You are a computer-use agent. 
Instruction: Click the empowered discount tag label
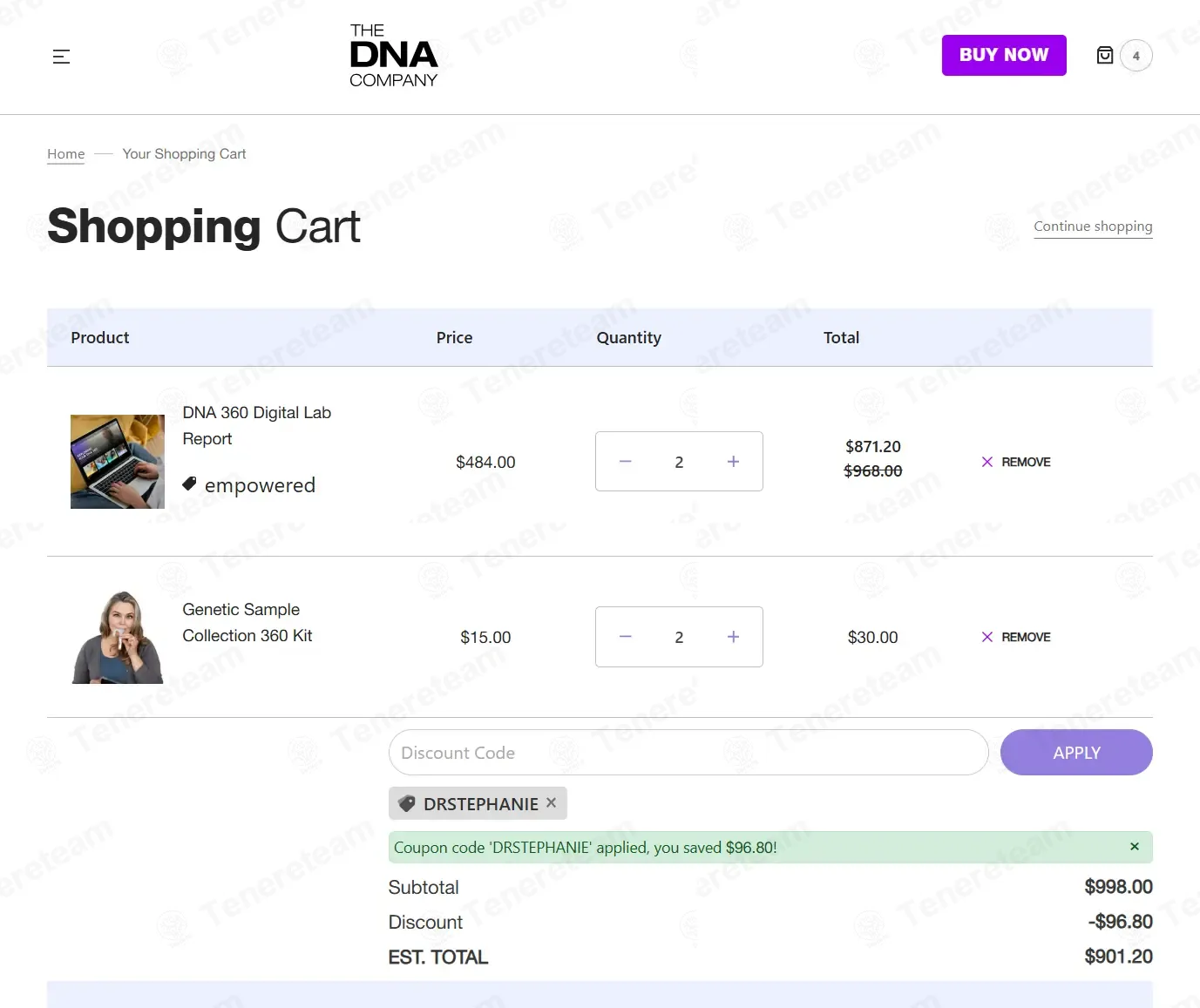pyautogui.click(x=260, y=485)
